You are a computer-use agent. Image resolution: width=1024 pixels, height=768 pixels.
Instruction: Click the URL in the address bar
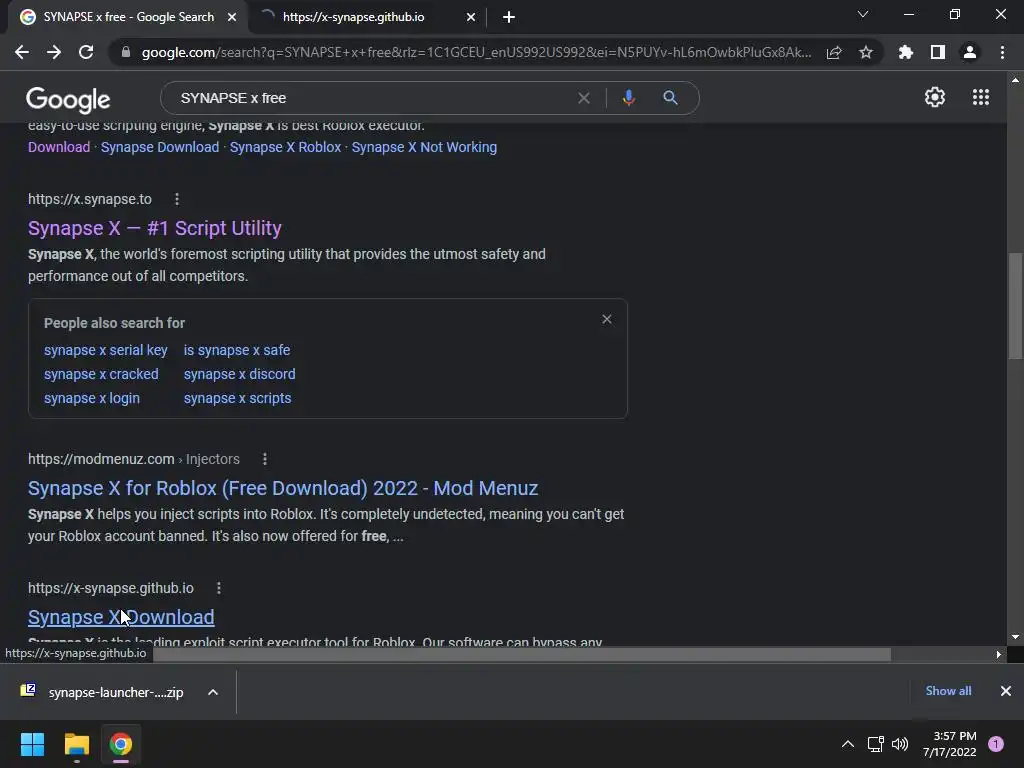476,52
